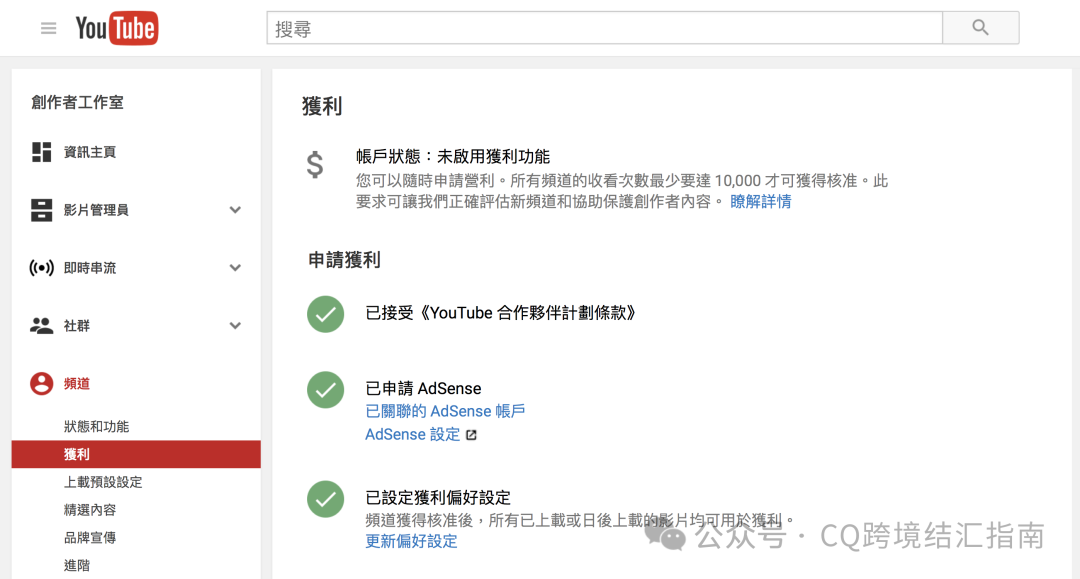Expand the 影片管理員 chevron

coord(235,210)
